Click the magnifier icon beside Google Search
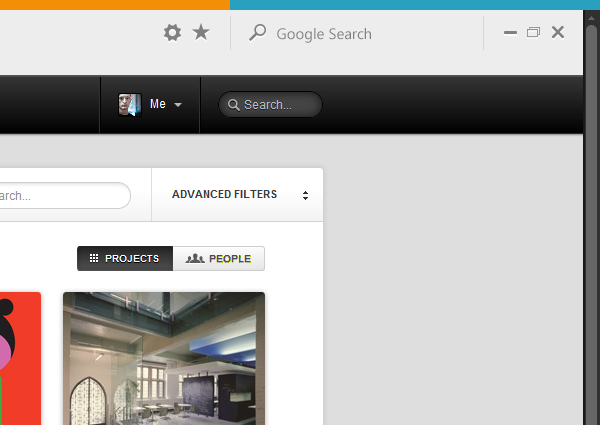Viewport: 600px width, 425px height. coord(258,33)
